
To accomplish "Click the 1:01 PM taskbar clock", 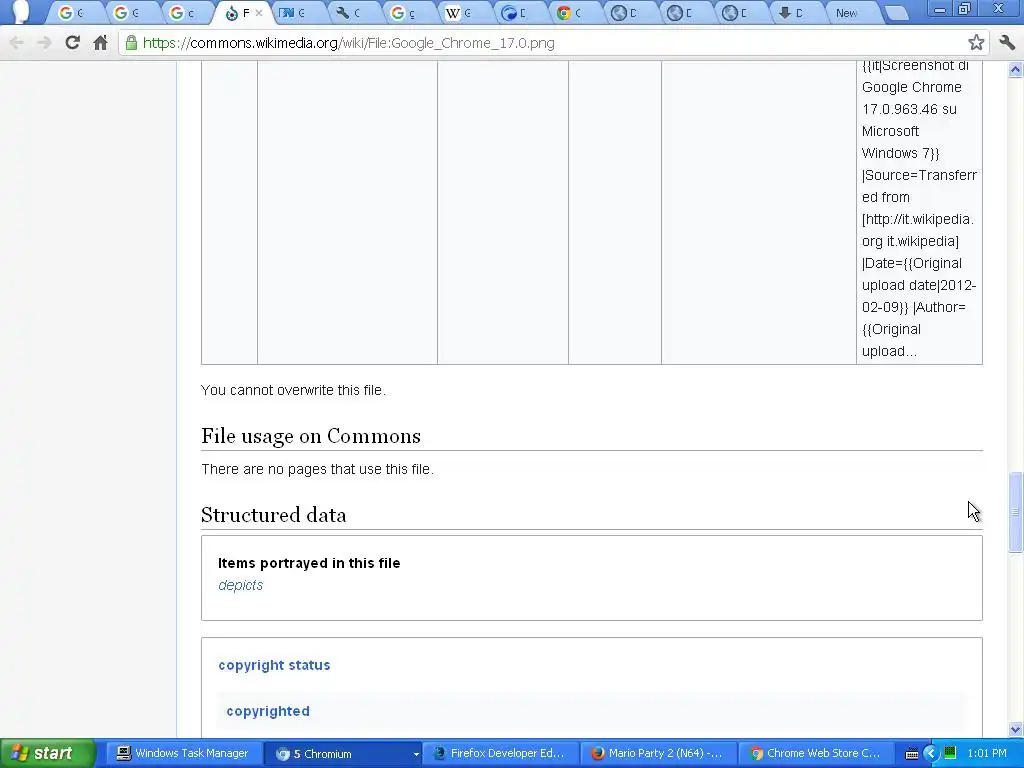I will pyautogui.click(x=987, y=754).
